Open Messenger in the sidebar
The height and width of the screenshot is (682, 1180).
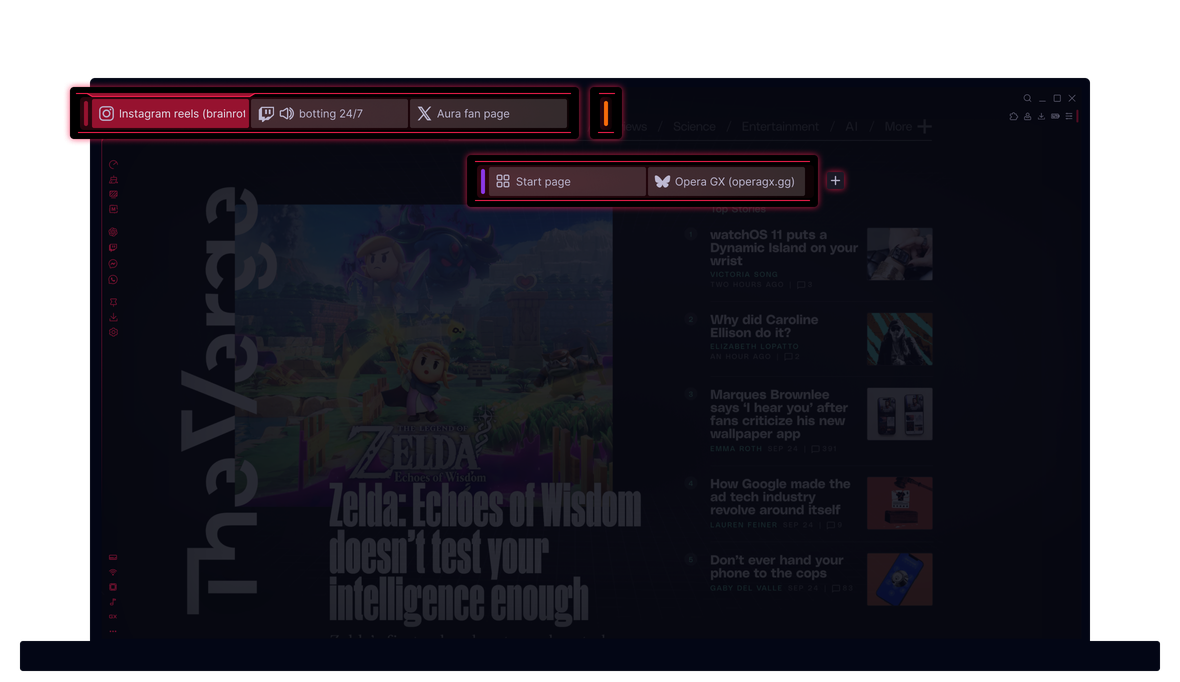click(113, 264)
